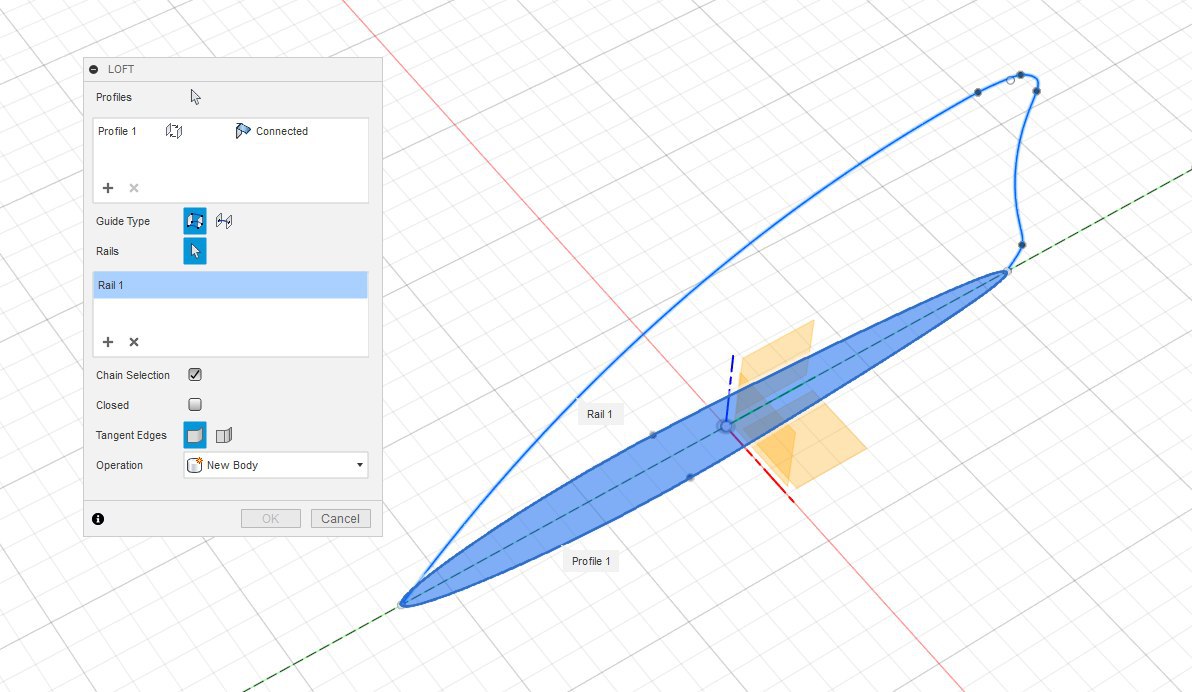Click the Profiles section label

coord(114,97)
